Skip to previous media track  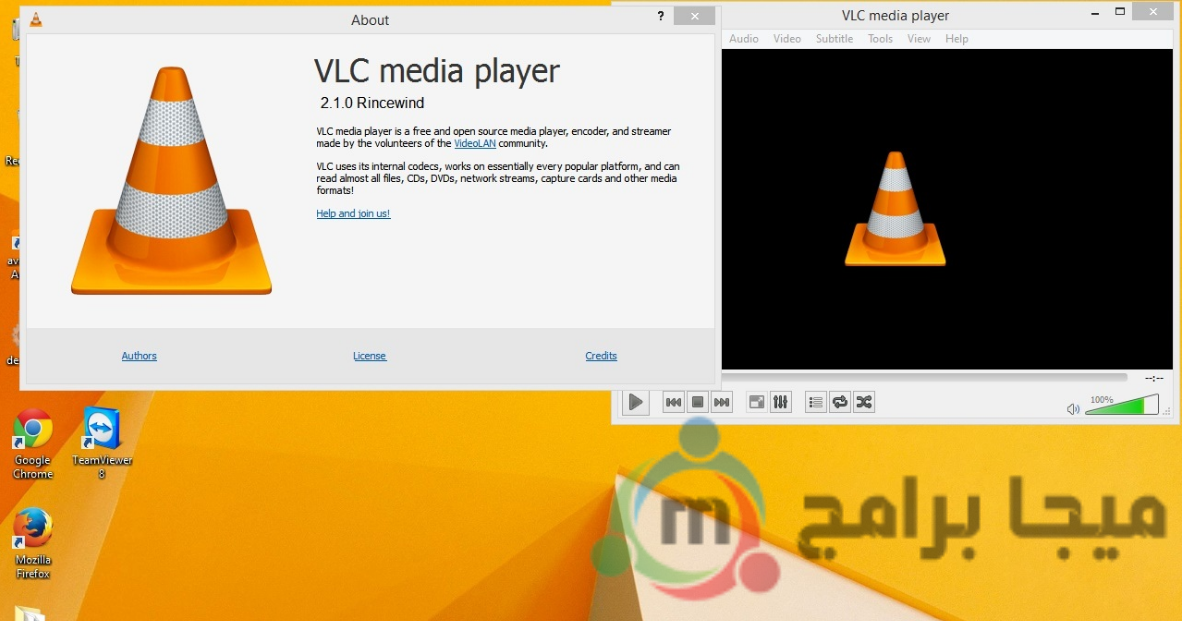pos(673,402)
